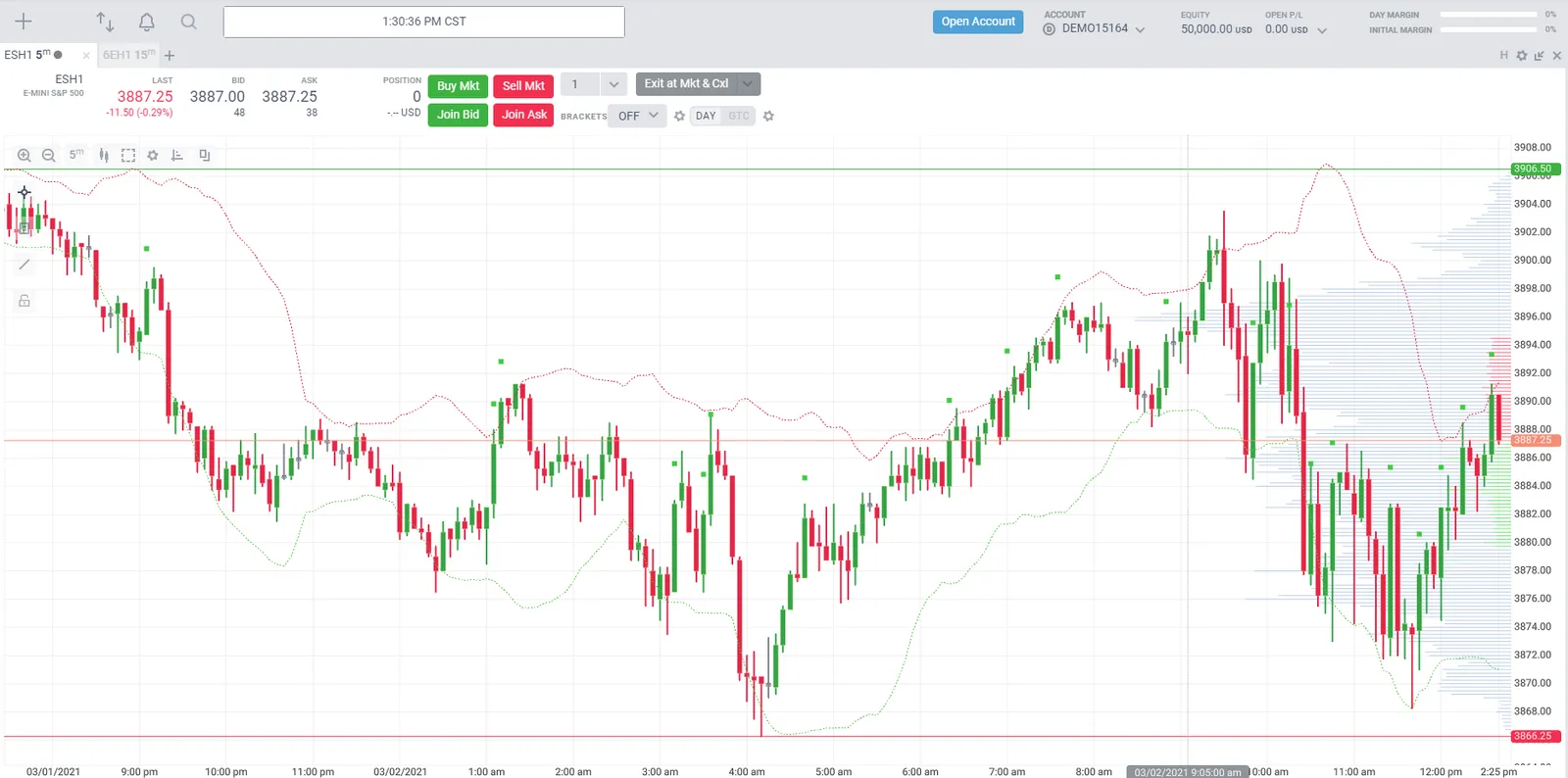Open panel settings gear near top-right
1568x778 pixels.
click(1522, 56)
